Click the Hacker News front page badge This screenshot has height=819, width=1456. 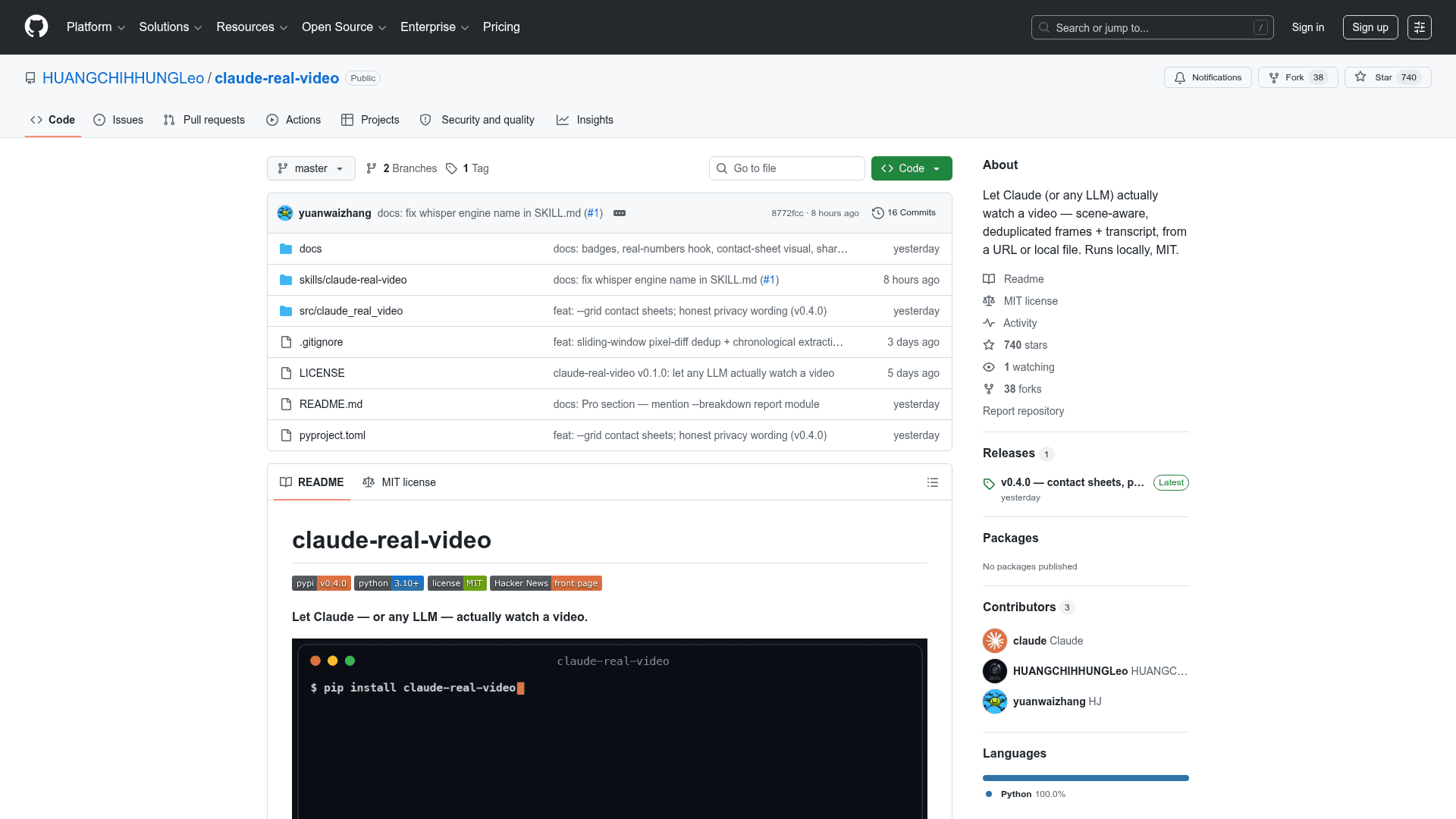pos(546,583)
